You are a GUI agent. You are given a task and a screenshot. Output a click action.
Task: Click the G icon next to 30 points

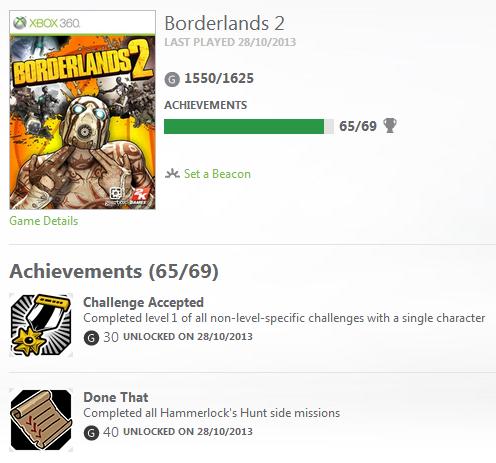coord(91,338)
